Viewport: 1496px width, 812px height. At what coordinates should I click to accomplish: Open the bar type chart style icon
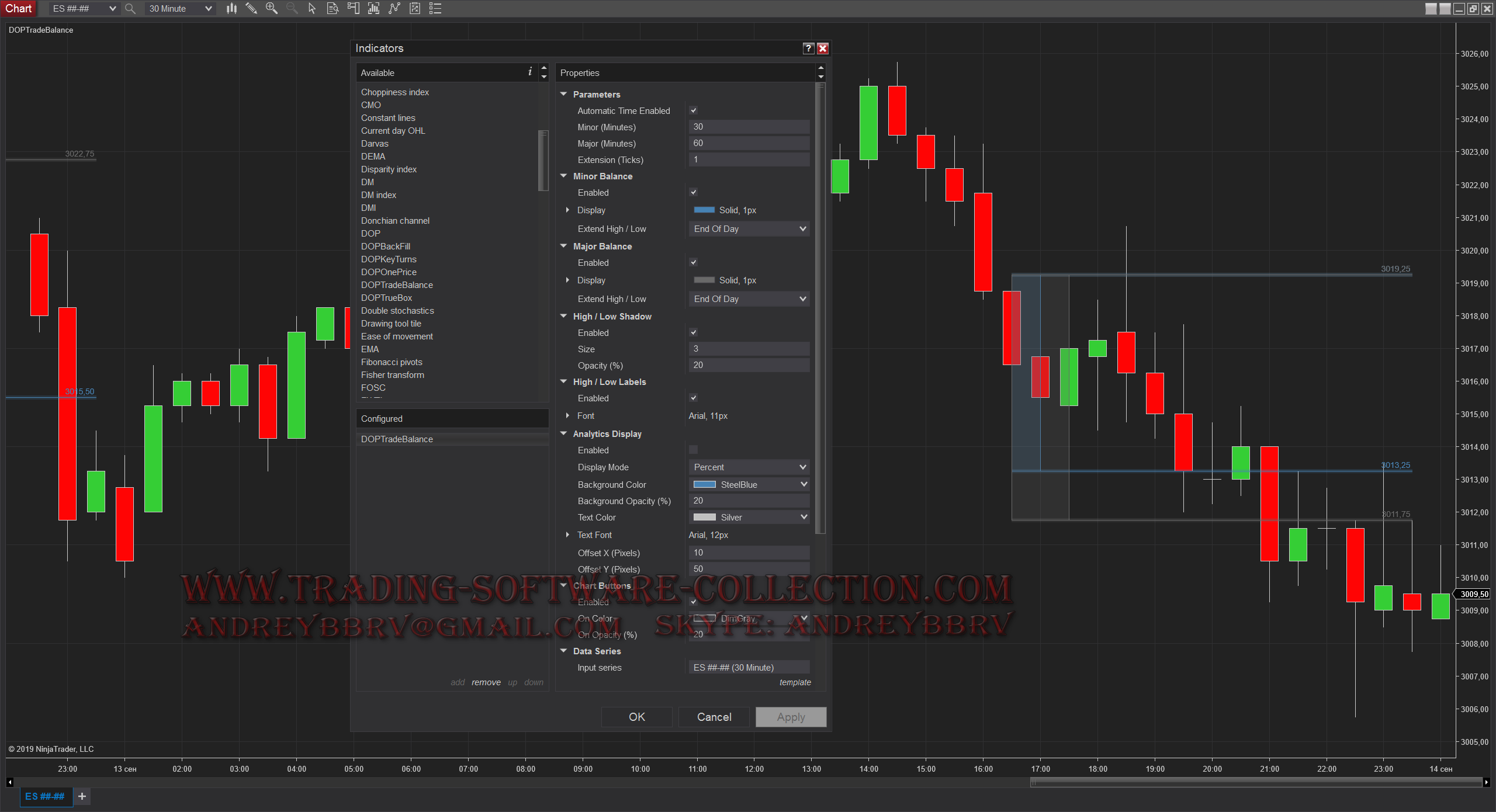pos(232,8)
